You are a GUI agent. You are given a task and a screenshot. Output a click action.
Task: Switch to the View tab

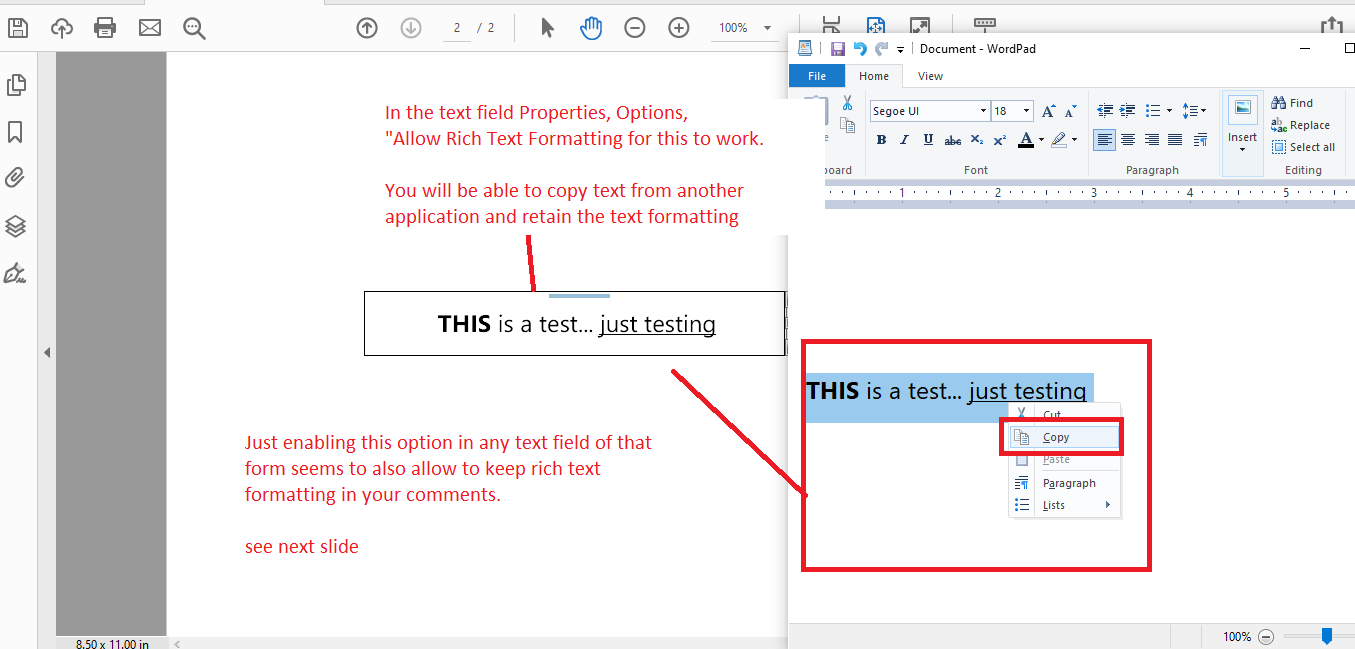(929, 75)
